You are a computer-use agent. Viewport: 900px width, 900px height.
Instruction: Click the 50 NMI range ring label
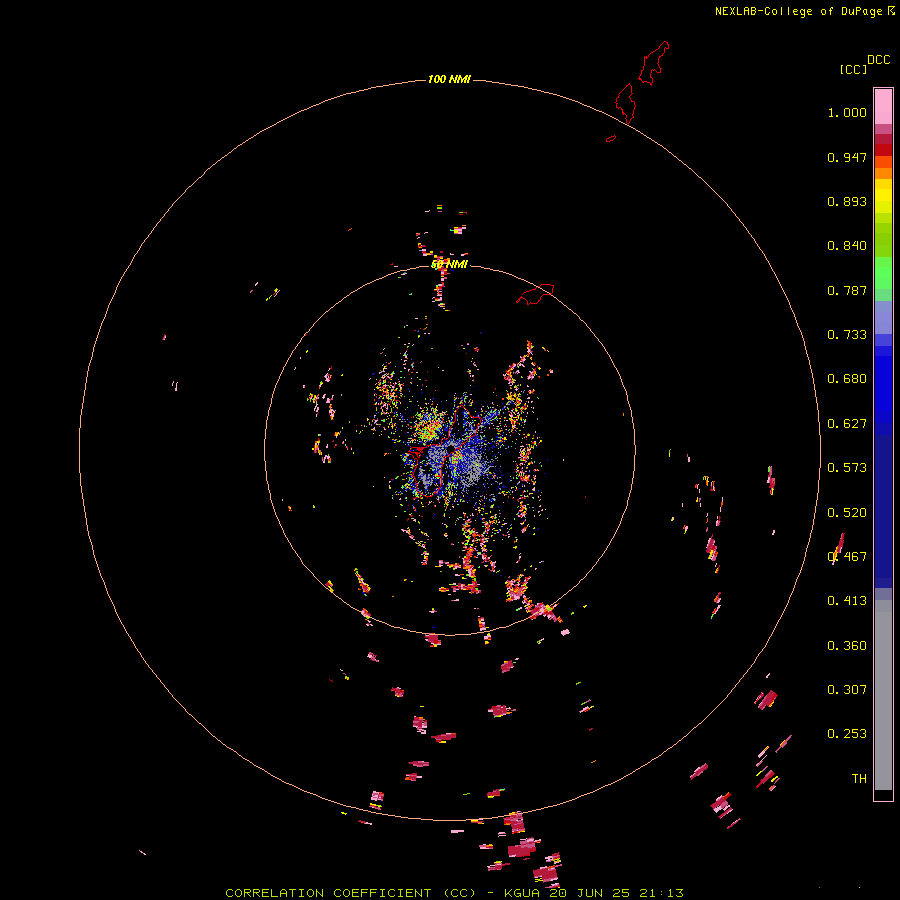click(x=449, y=264)
